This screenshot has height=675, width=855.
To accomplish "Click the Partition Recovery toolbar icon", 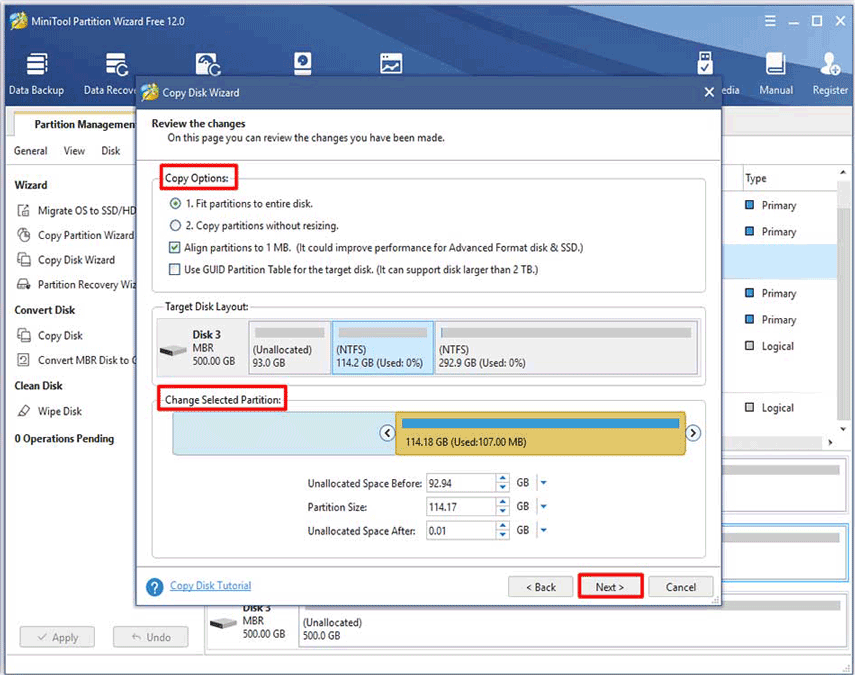I will coord(208,64).
